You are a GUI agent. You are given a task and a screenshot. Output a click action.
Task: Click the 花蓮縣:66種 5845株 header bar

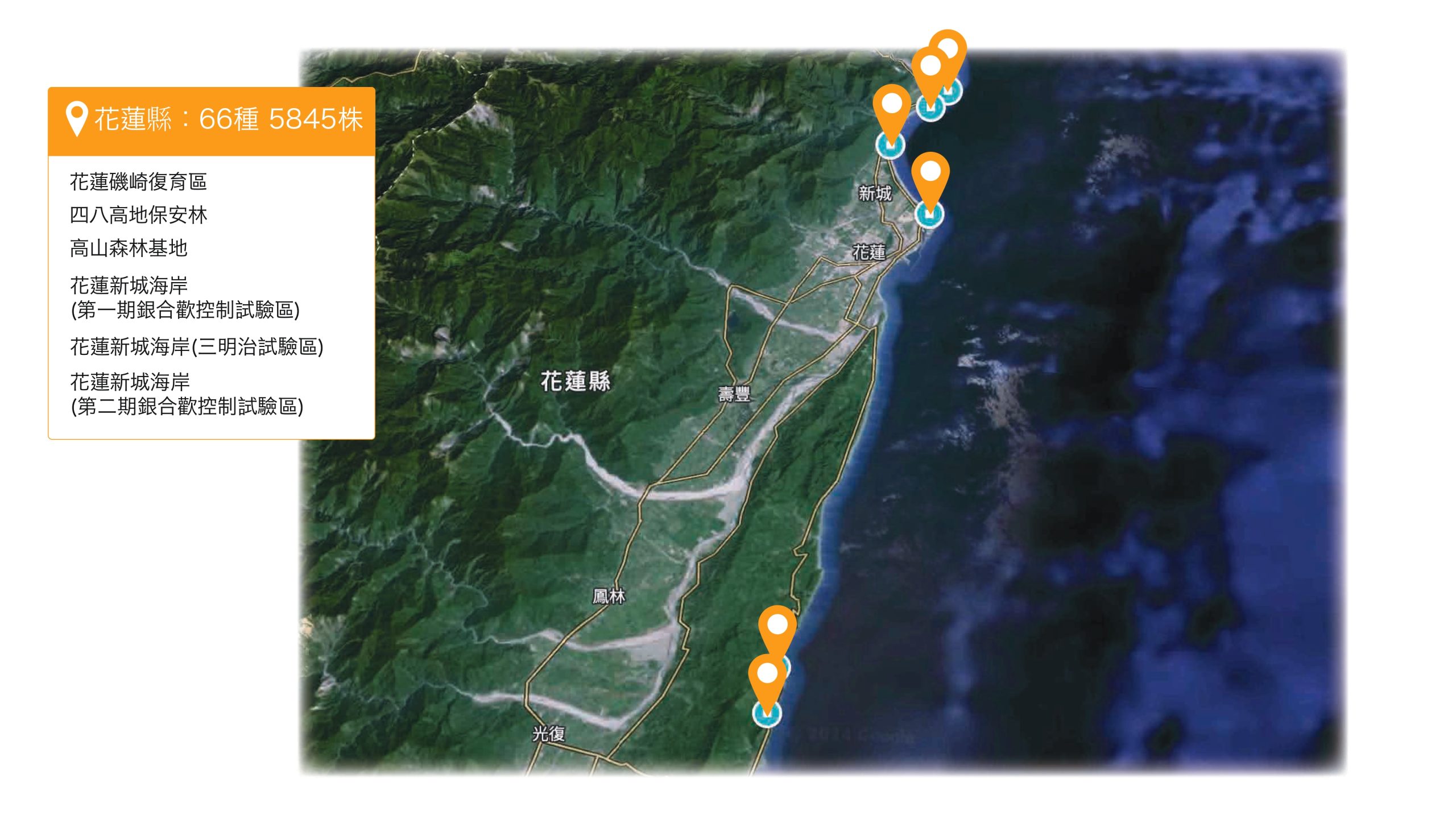point(212,121)
